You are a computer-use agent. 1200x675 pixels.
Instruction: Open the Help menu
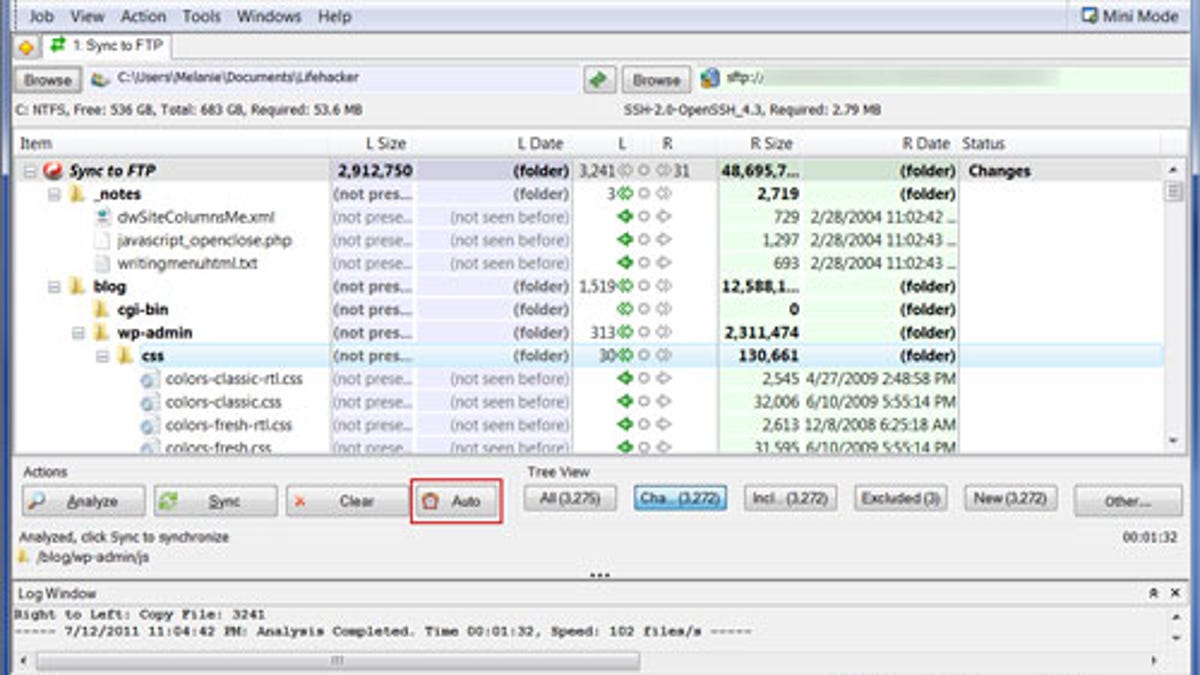point(334,16)
